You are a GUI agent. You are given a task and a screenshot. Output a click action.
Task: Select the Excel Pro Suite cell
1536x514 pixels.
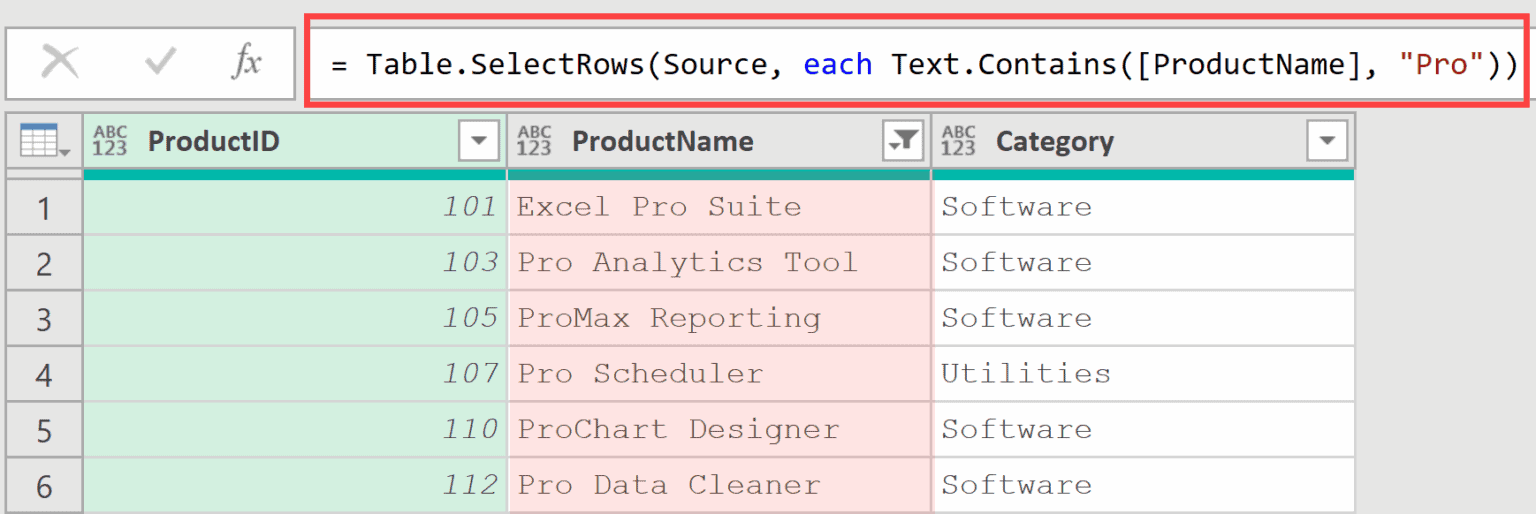pos(719,207)
